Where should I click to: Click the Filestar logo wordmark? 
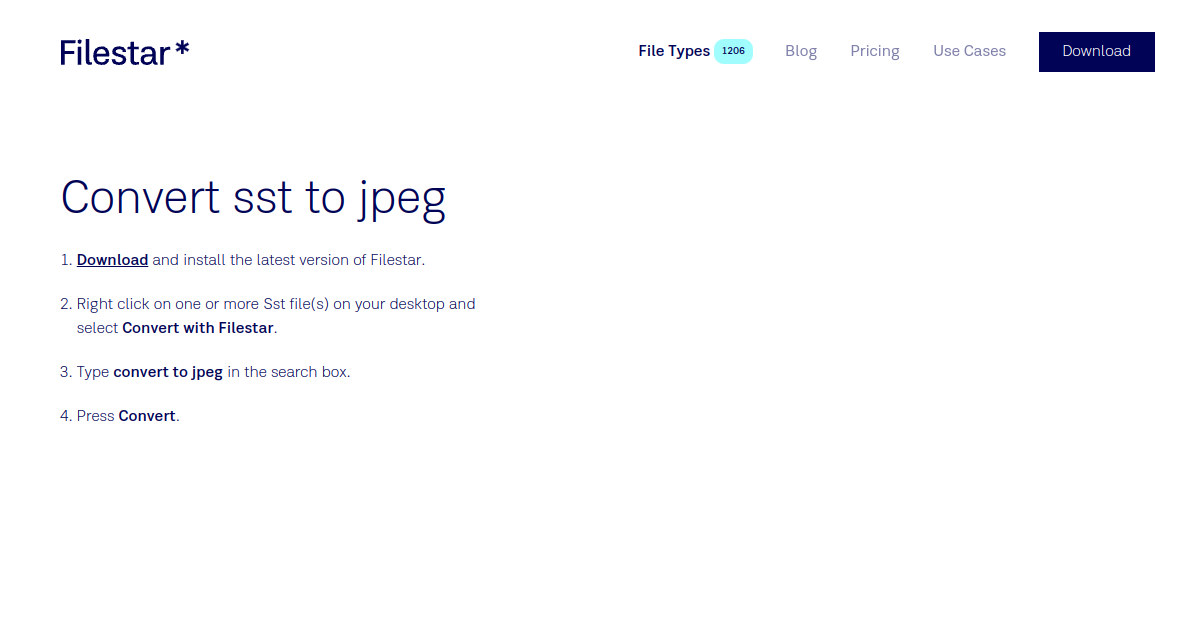click(x=124, y=52)
